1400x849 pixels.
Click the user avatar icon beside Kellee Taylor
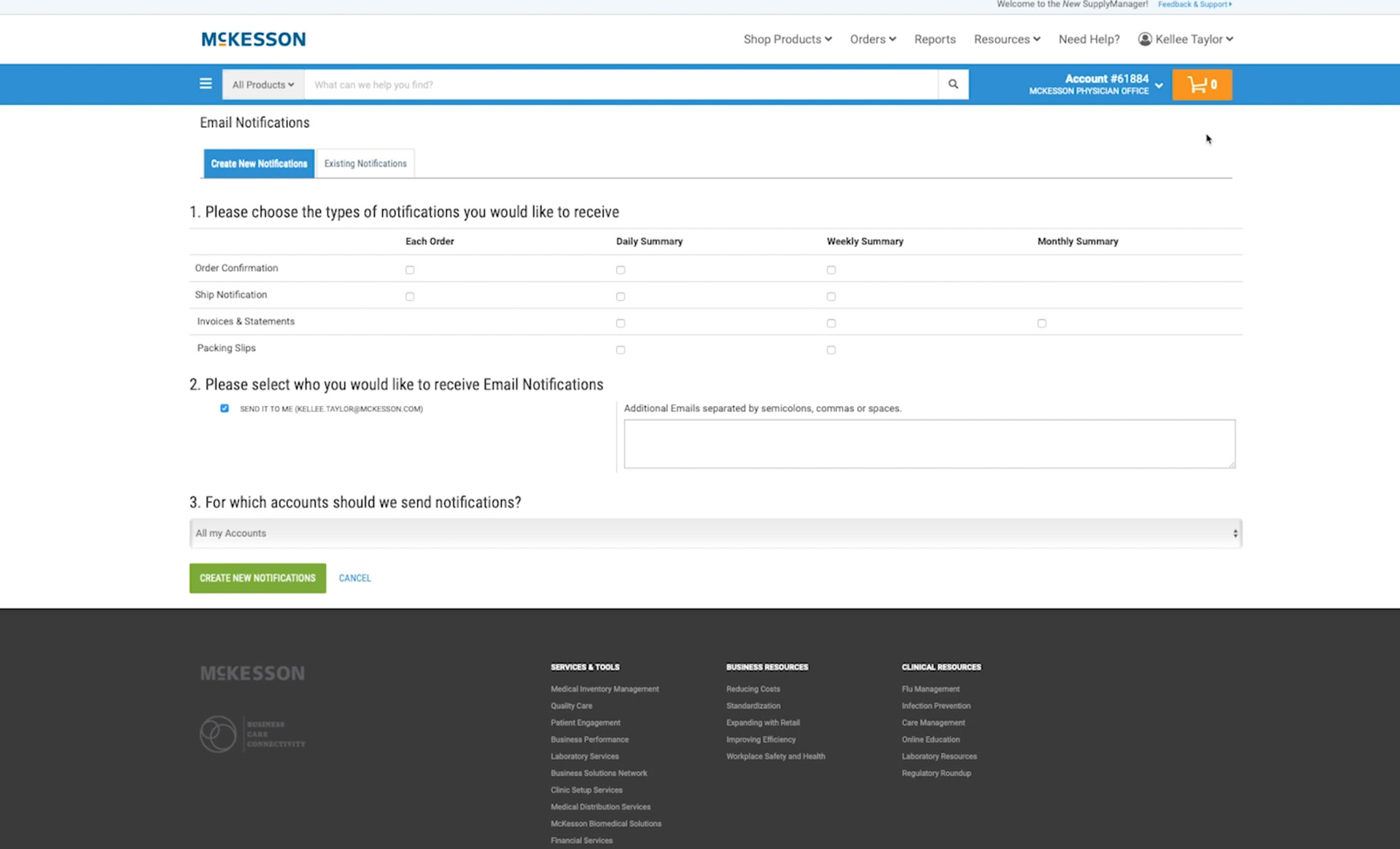(x=1145, y=39)
